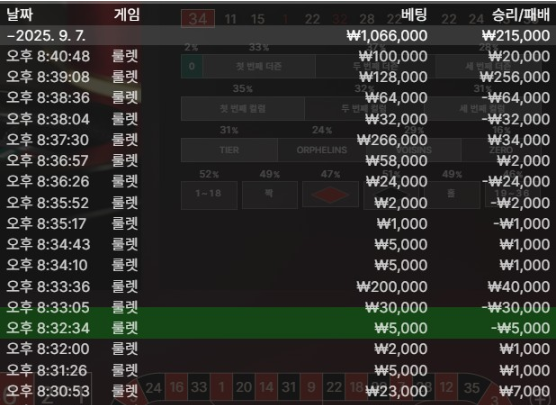The height and width of the screenshot is (405, 558).
Task: Click the 승리/패배 column header
Action: pos(521,15)
